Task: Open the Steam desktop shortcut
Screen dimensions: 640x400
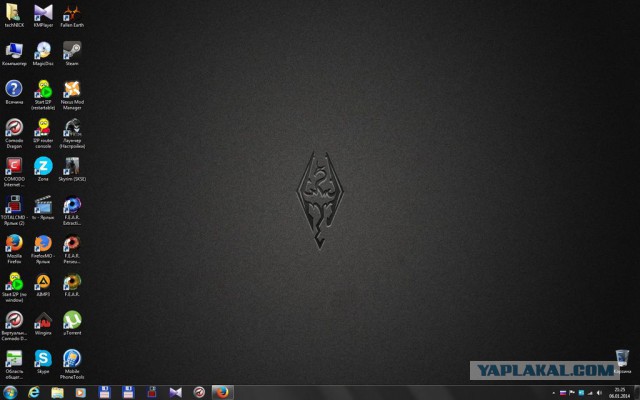Action: pyautogui.click(x=72, y=53)
